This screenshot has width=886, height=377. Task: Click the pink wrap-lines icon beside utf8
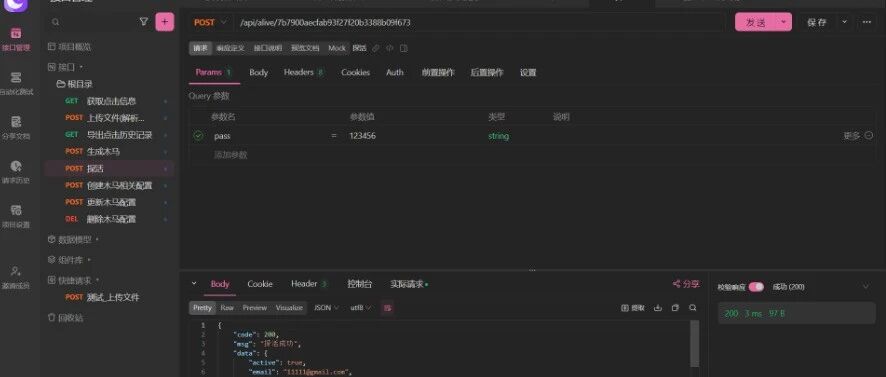point(387,308)
